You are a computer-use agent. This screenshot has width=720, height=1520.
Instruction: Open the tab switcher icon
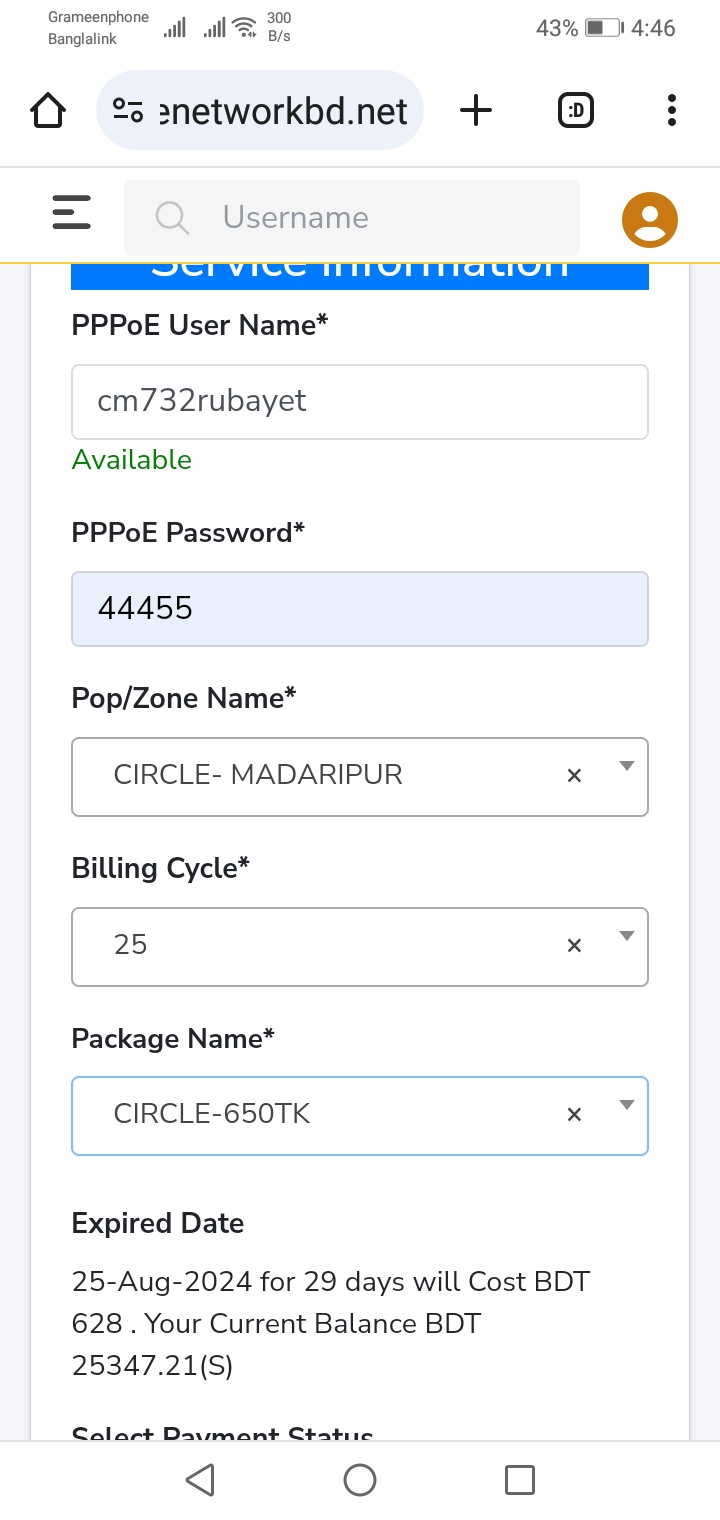575,110
